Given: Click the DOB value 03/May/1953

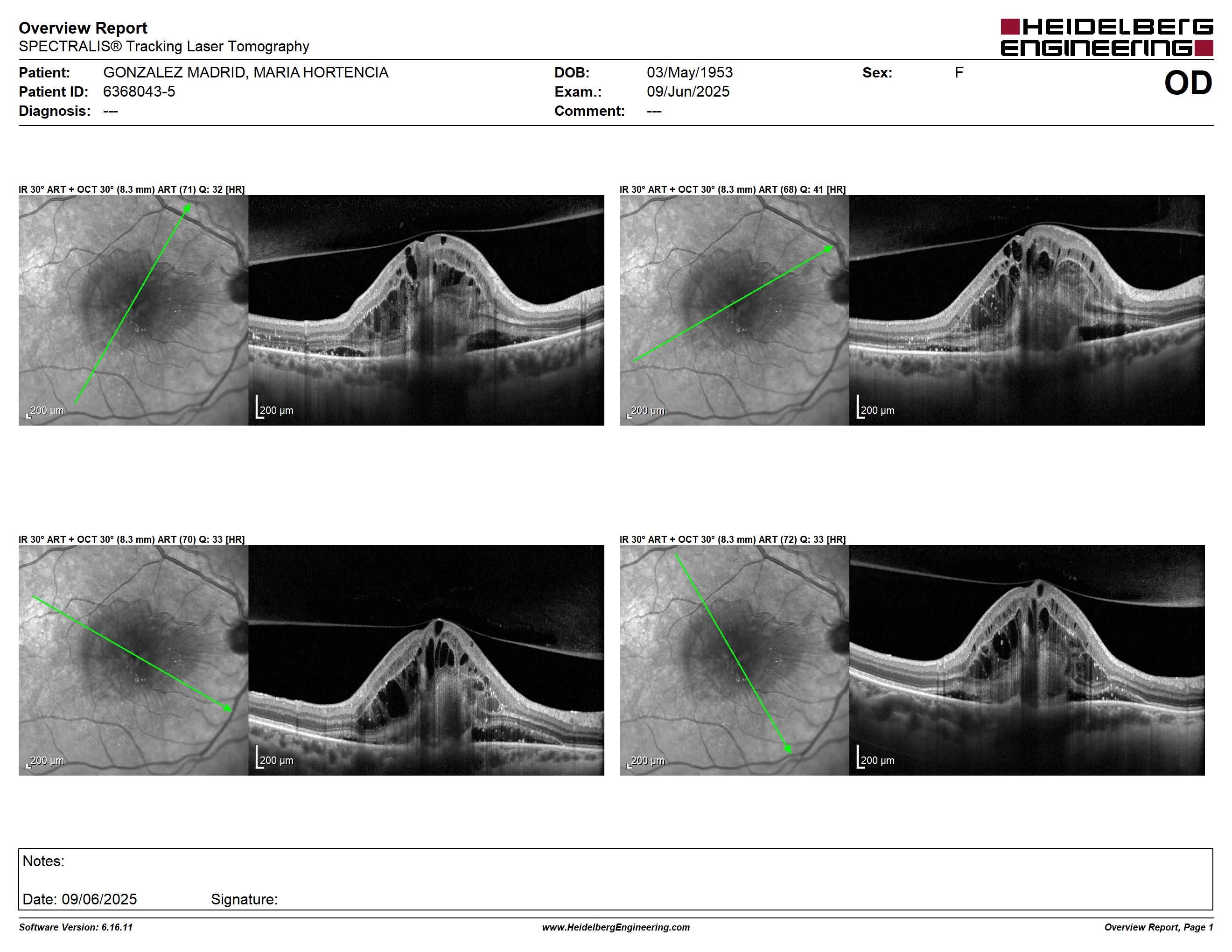Looking at the screenshot, I should pos(689,72).
